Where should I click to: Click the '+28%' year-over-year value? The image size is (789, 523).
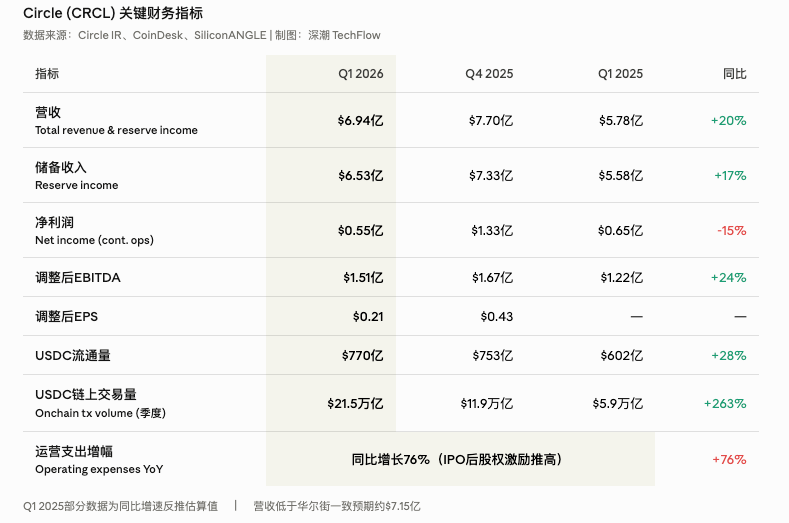coord(728,355)
